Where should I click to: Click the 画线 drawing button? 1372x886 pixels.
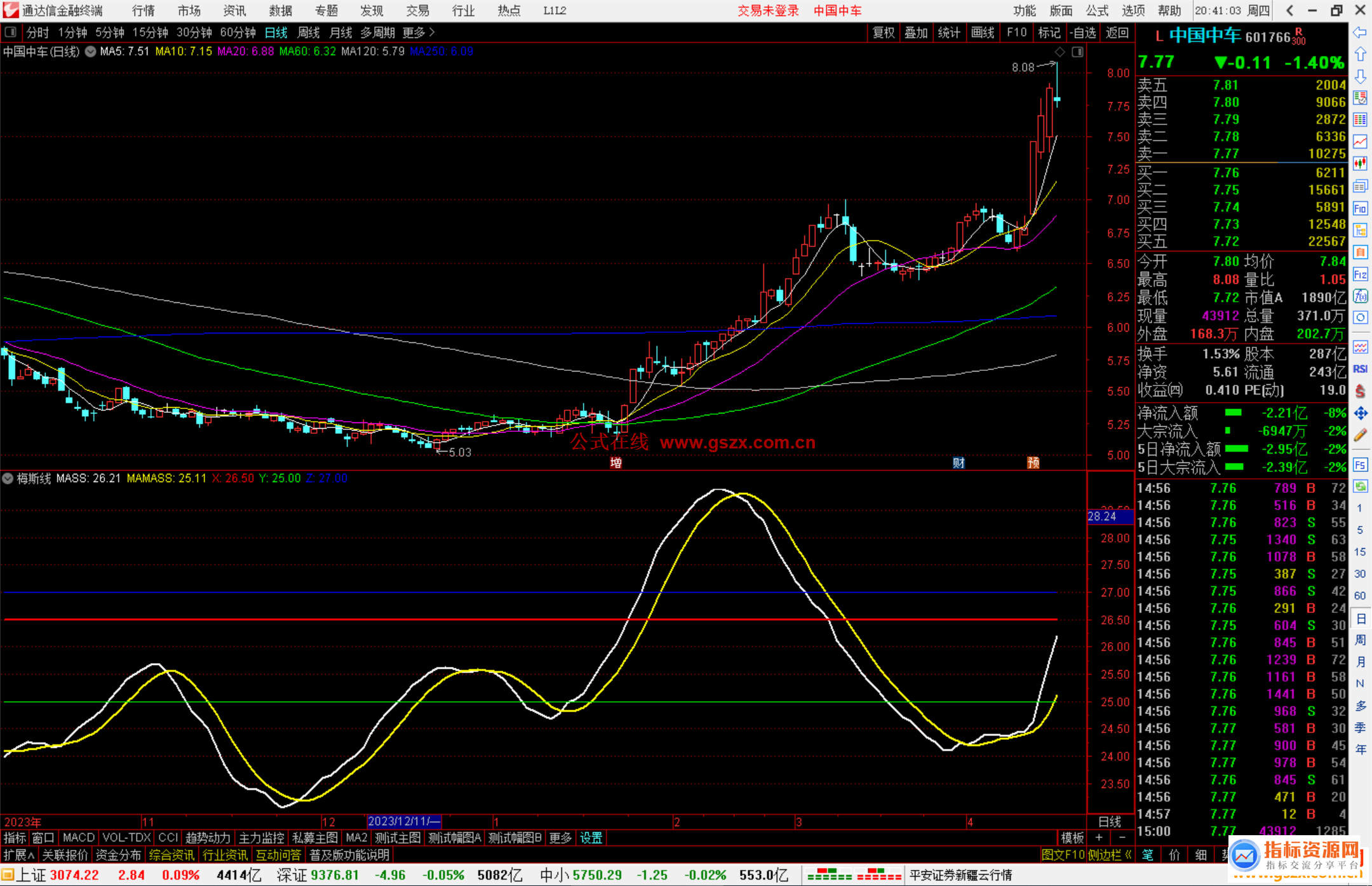point(983,32)
